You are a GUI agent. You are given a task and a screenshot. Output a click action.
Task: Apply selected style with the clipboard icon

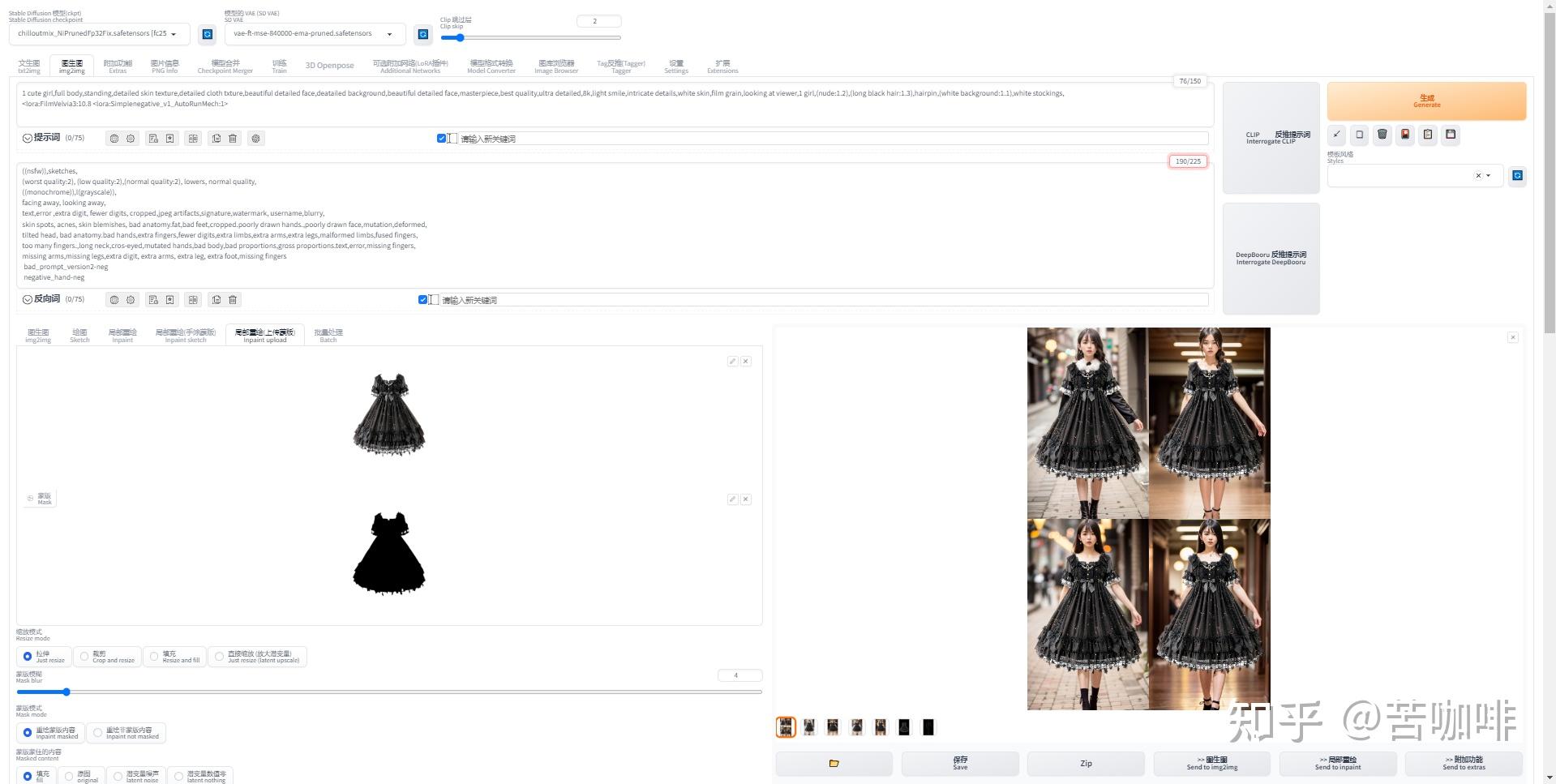(1428, 135)
